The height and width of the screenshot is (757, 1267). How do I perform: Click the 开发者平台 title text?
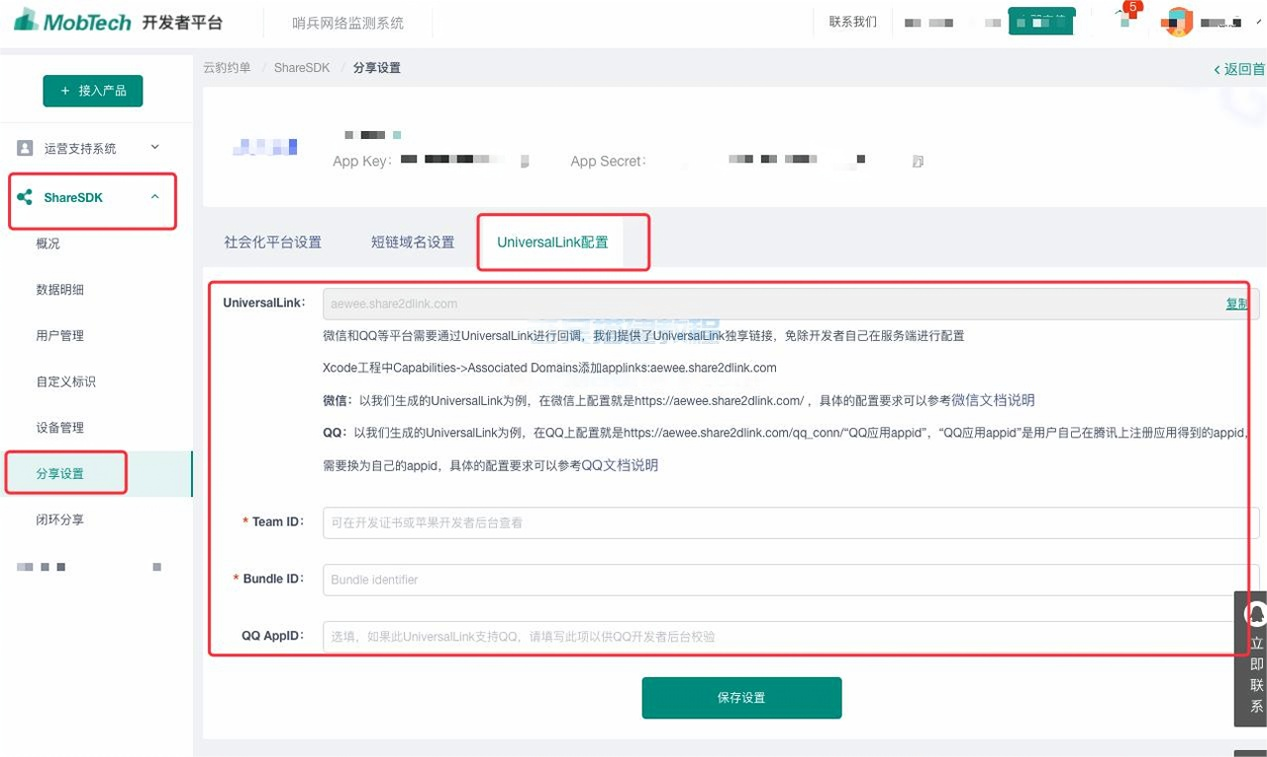(x=182, y=22)
